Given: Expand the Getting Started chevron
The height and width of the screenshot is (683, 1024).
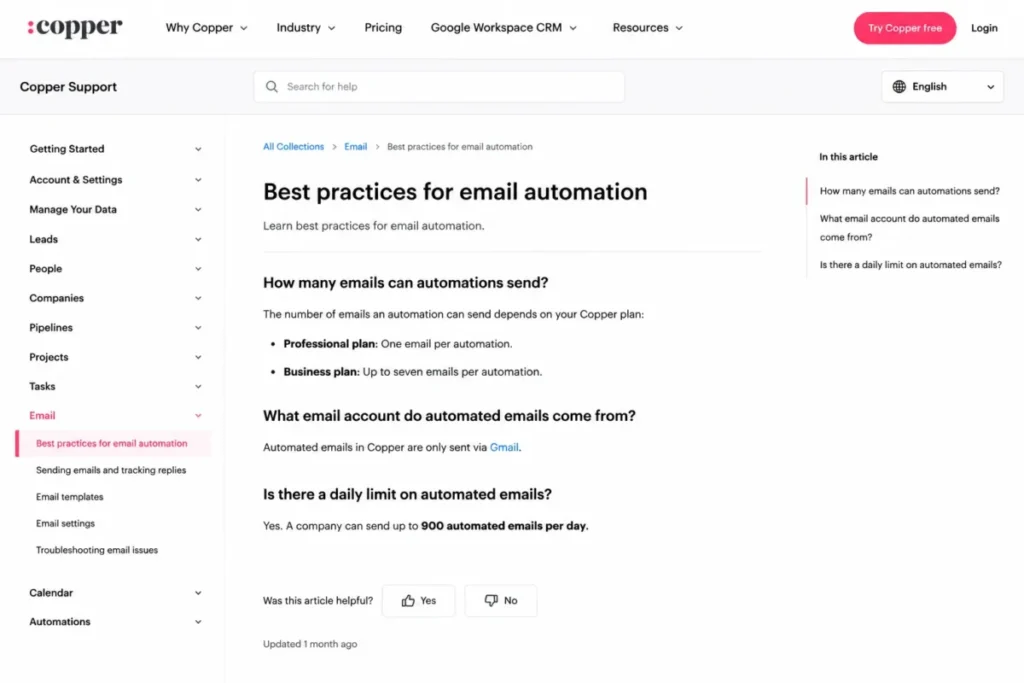Looking at the screenshot, I should point(198,150).
